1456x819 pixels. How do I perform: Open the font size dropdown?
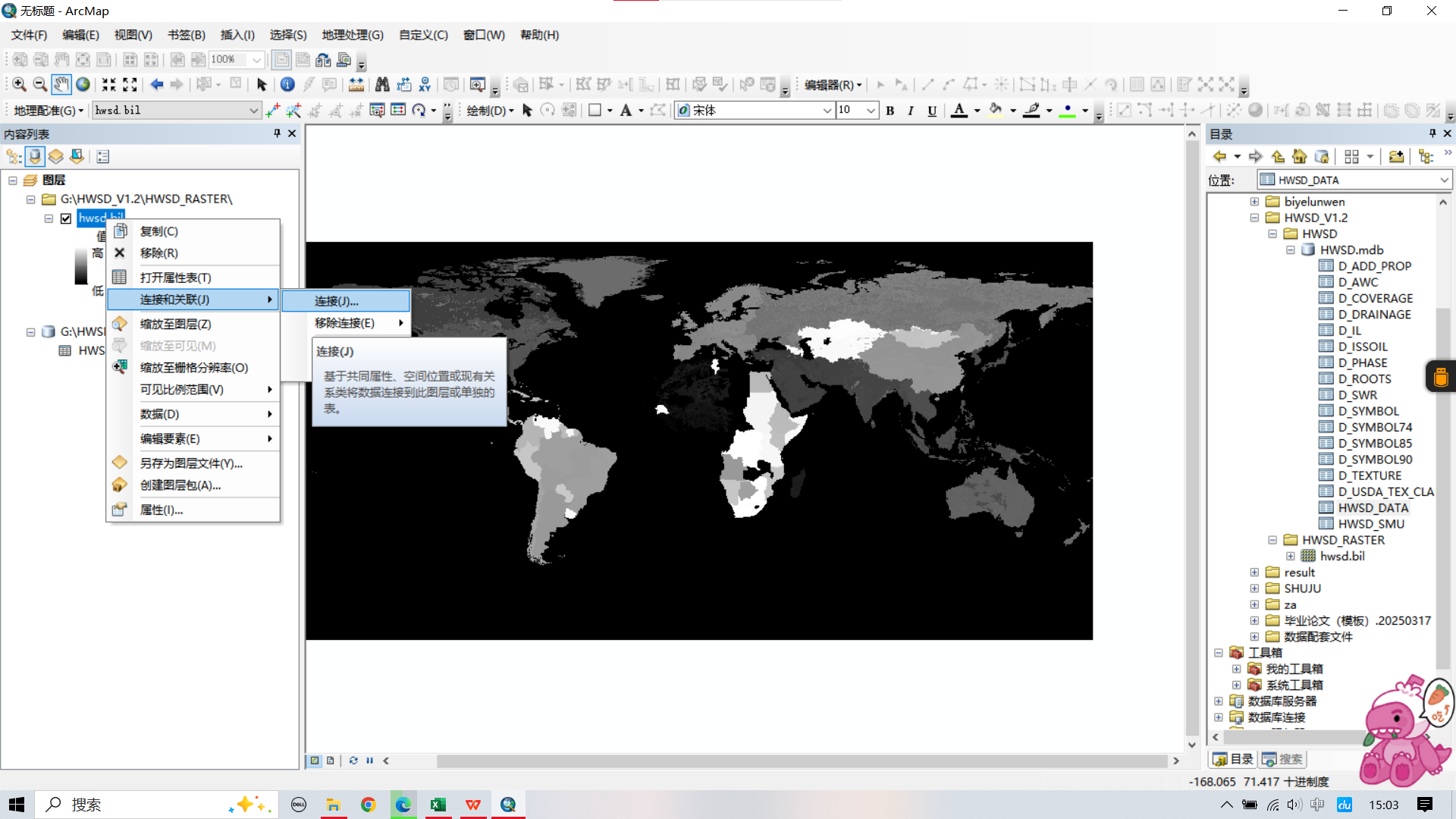871,111
